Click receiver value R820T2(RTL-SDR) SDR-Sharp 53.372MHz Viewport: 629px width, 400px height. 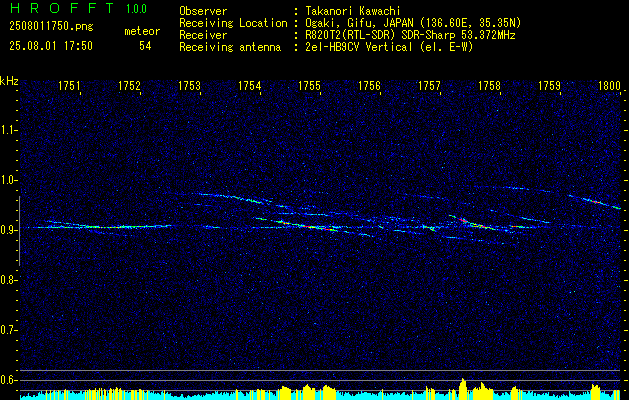click(410, 35)
